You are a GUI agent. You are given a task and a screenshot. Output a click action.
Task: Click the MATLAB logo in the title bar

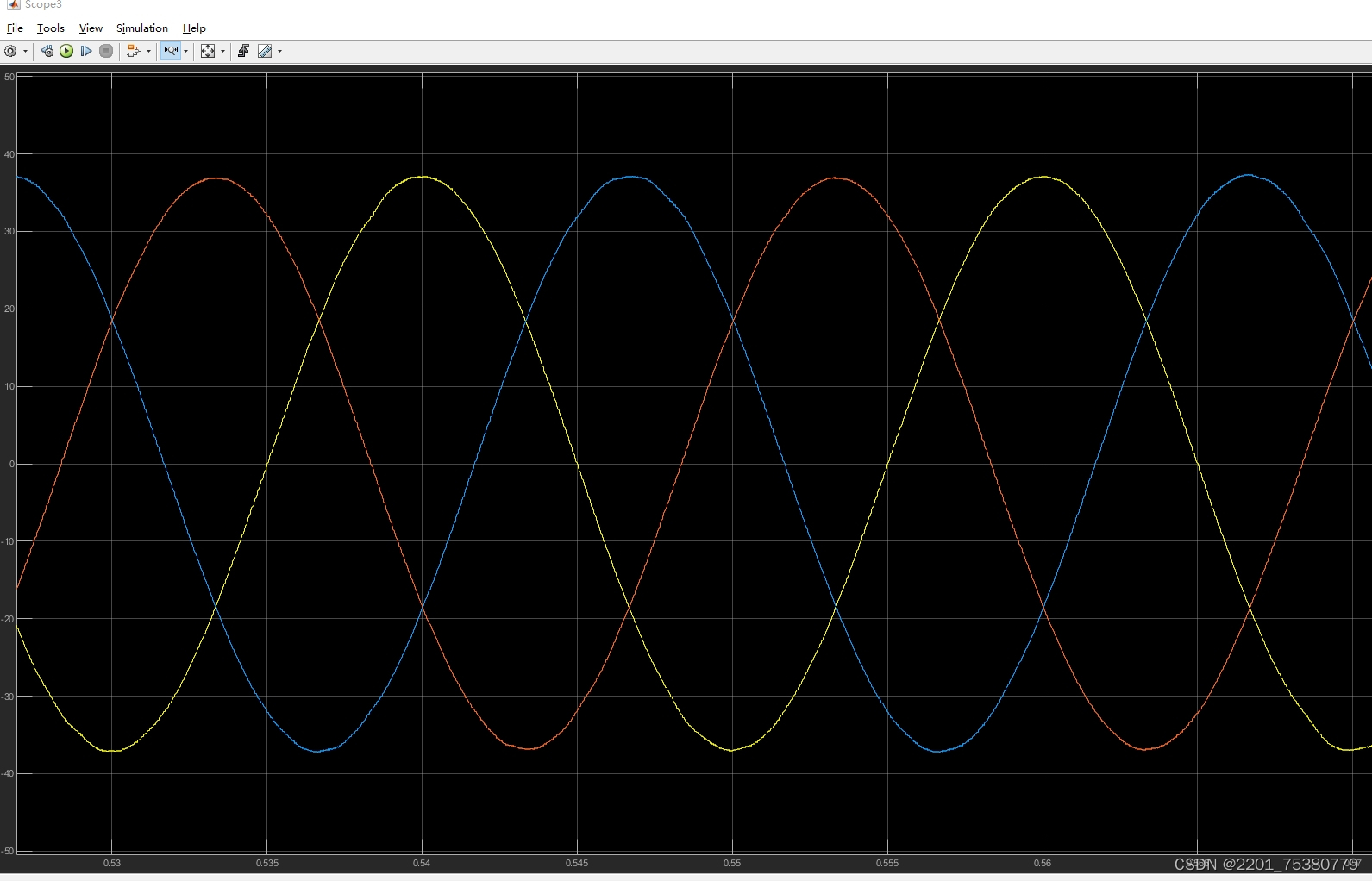tap(13, 4)
